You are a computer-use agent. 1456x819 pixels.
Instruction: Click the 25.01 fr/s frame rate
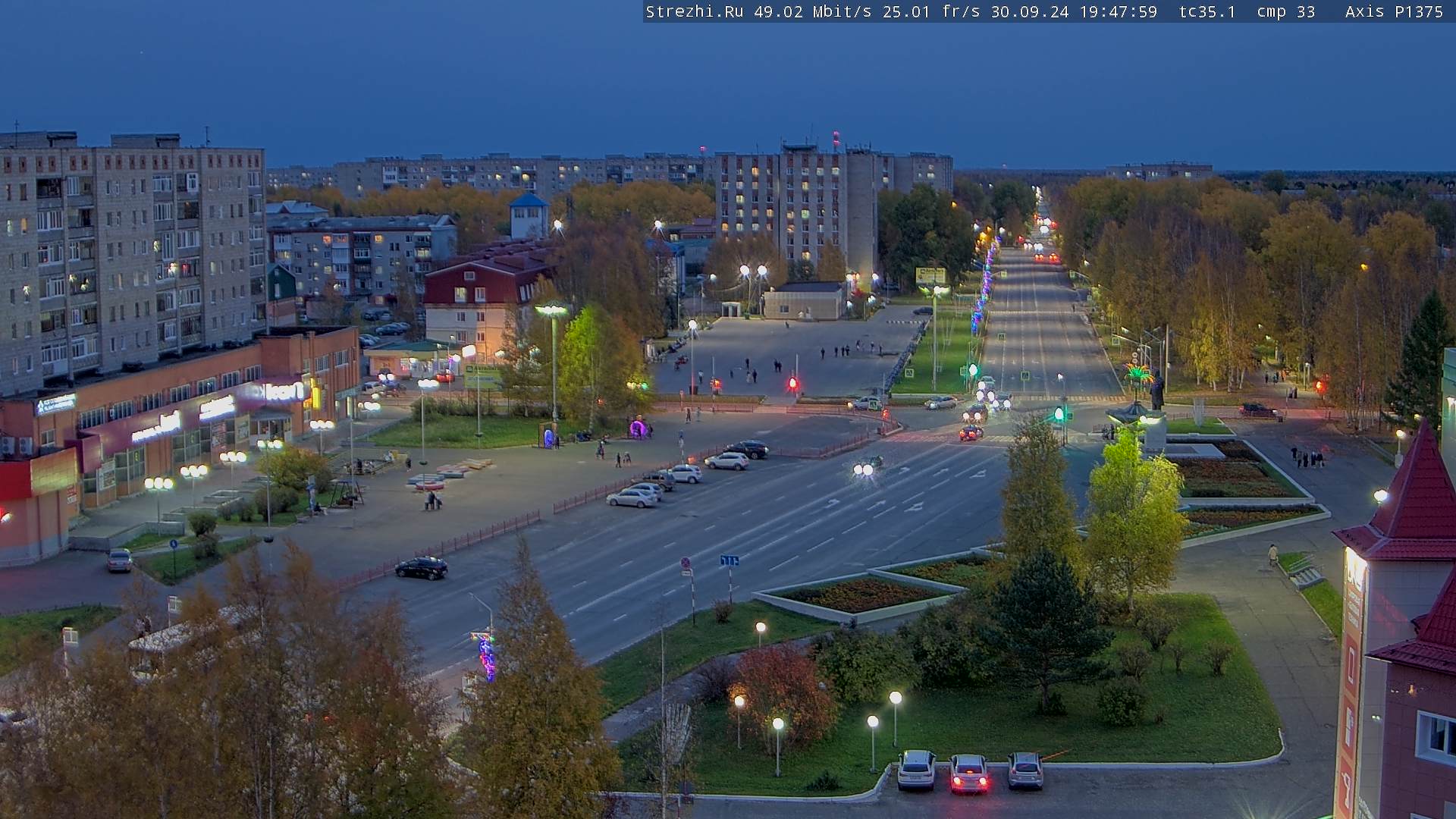tap(932, 12)
